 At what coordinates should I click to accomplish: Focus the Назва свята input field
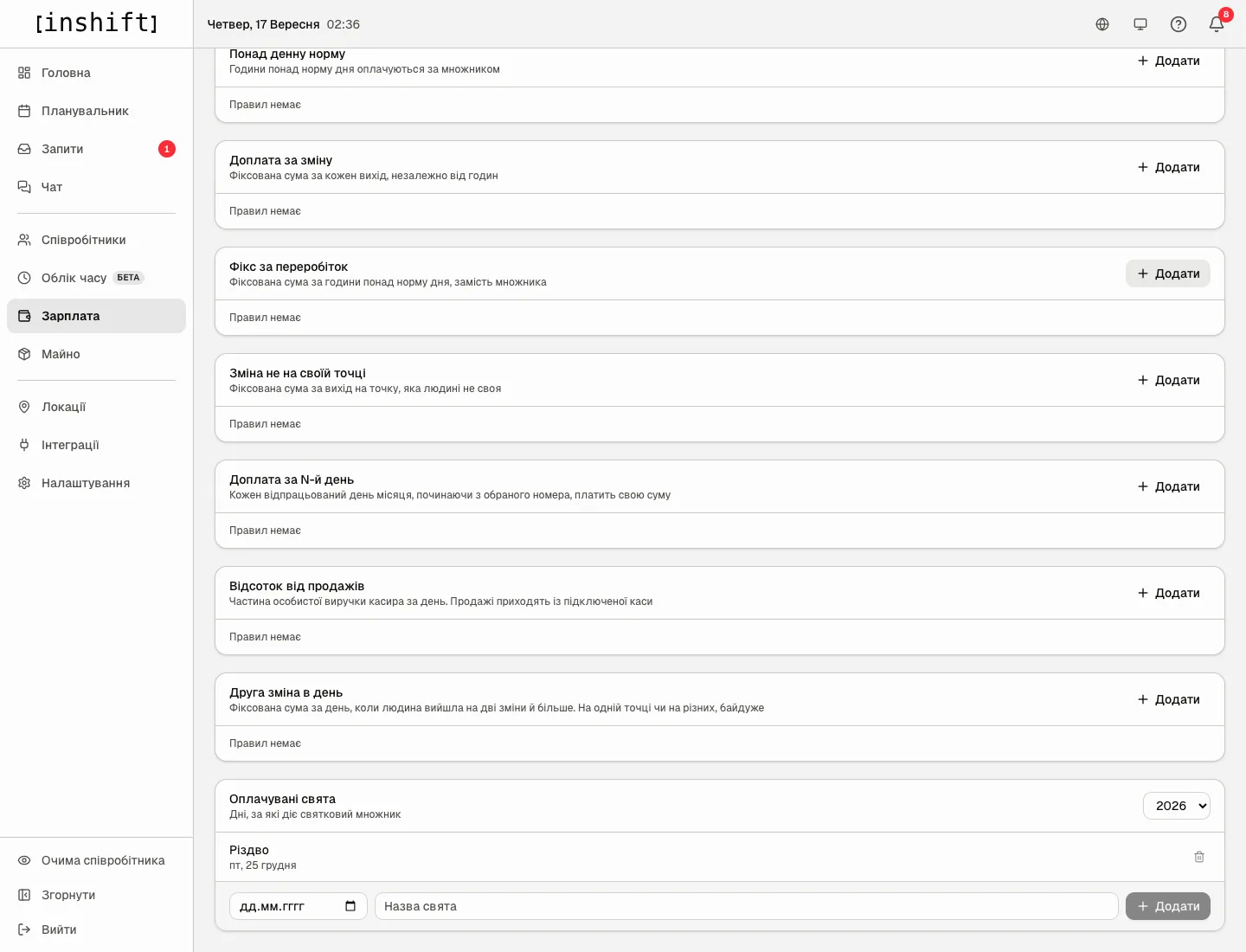747,906
